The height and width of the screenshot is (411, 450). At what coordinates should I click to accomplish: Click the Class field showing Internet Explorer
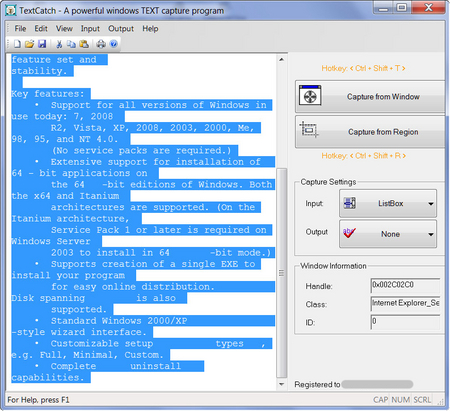pyautogui.click(x=405, y=304)
